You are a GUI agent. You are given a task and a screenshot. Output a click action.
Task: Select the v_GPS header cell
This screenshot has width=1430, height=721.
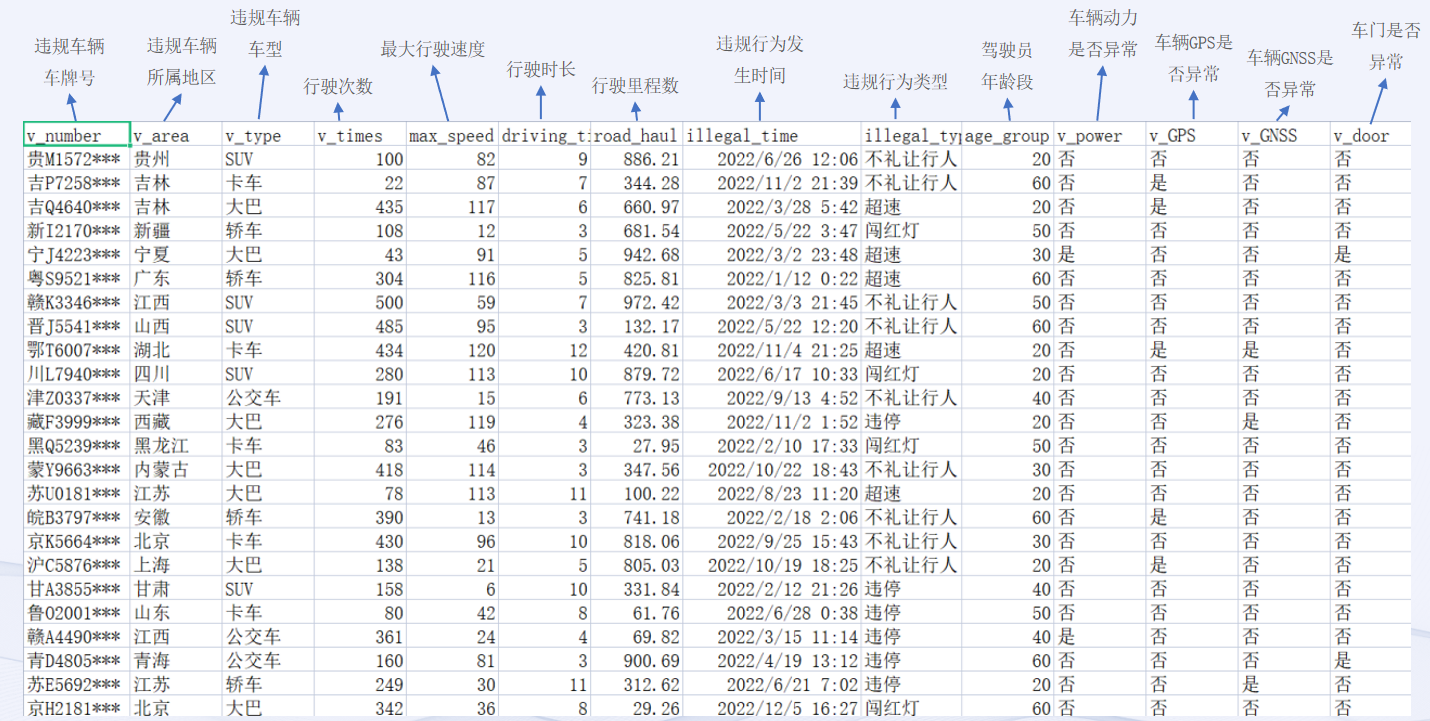click(x=1192, y=135)
